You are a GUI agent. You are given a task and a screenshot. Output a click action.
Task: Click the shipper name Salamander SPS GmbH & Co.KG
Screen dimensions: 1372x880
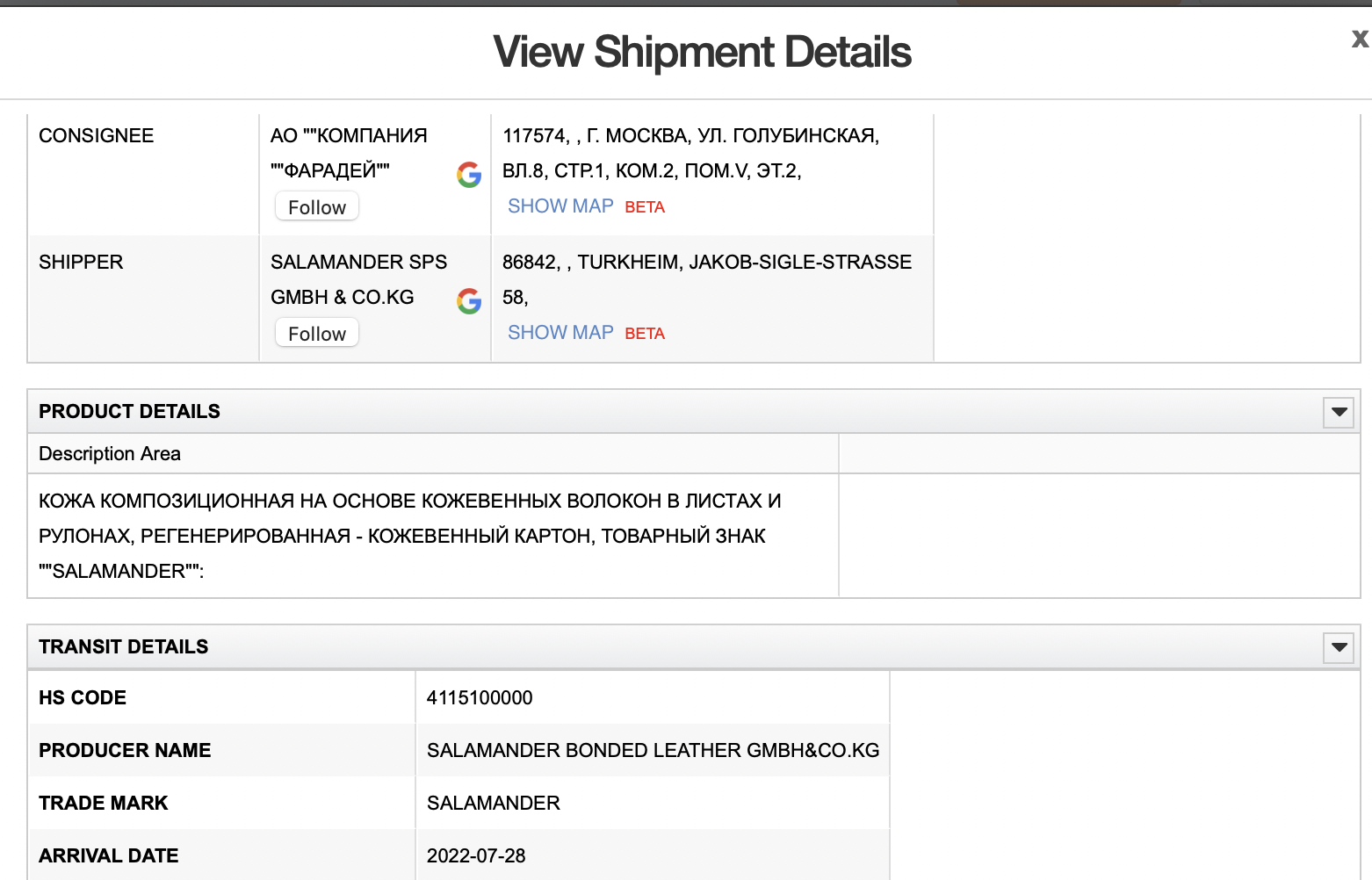[x=358, y=279]
